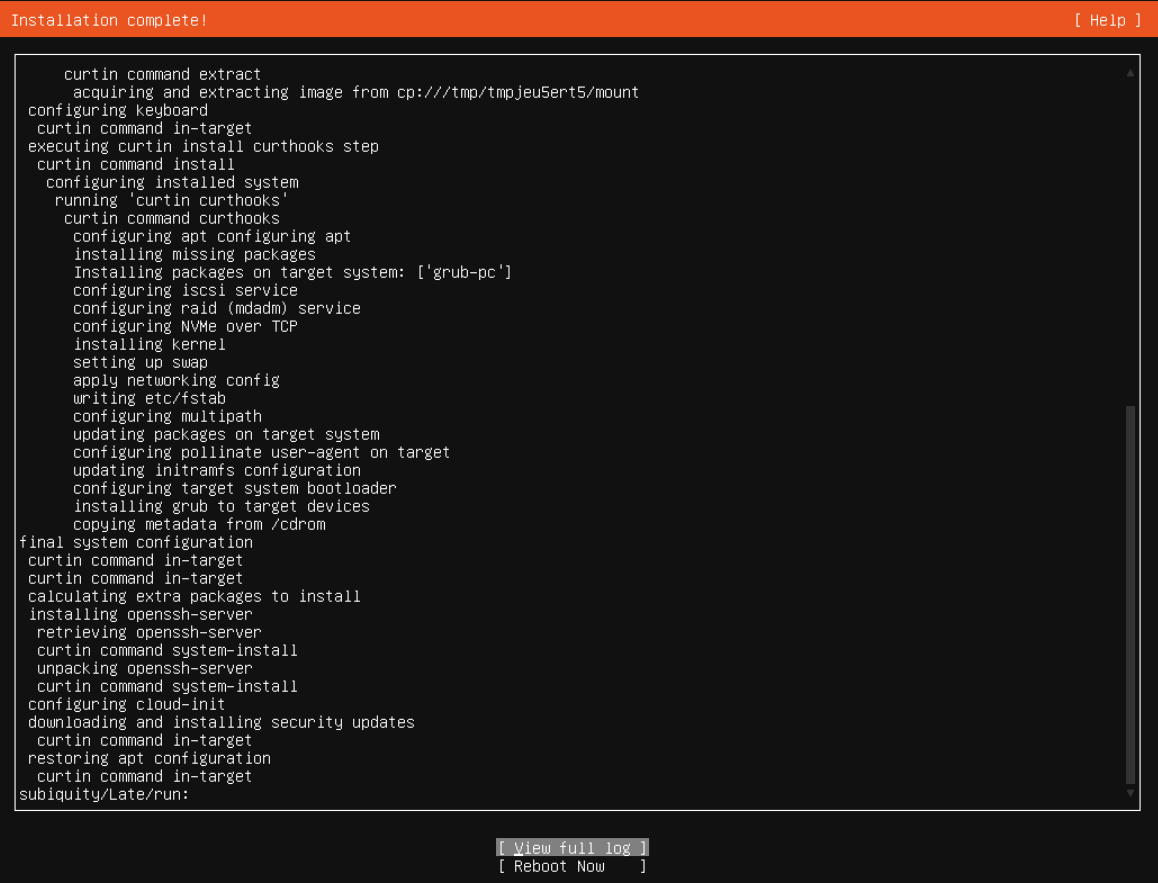Screen dimensions: 1158x883
Task: Choose Reboot Now
Action: [572, 866]
